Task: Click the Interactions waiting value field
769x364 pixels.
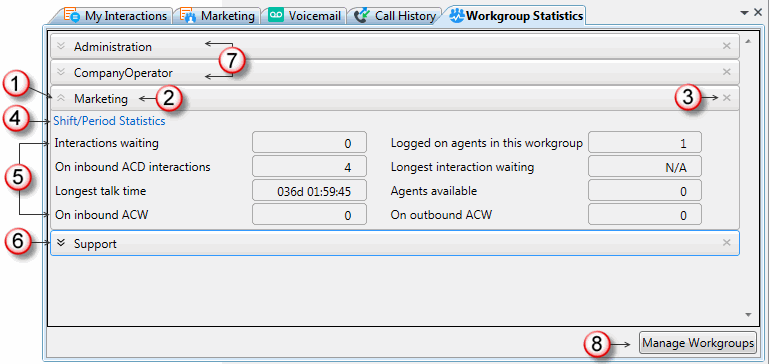Action: pos(309,143)
